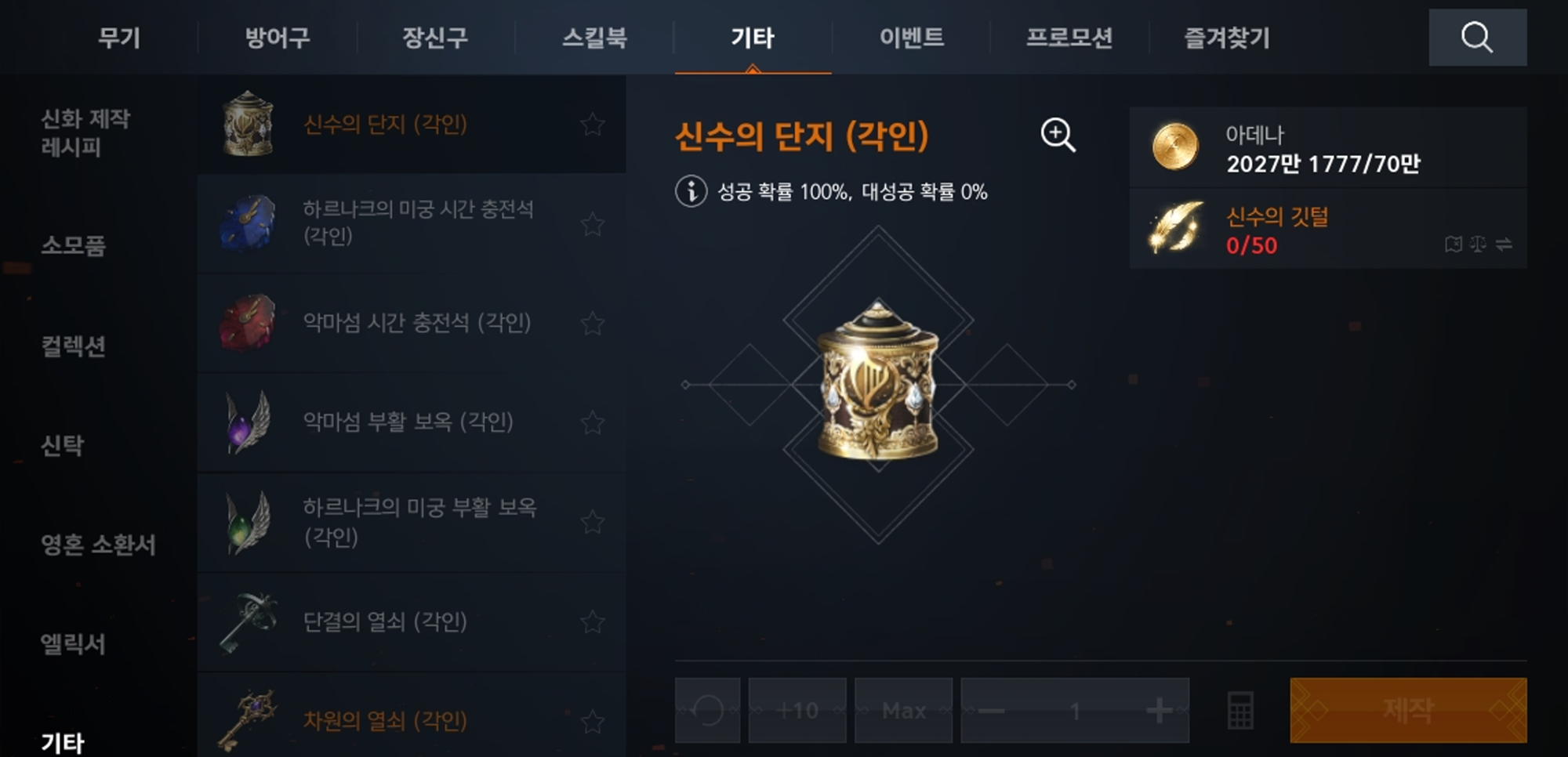Switch to the 프로모션 tab
Screen dimensions: 1568x757
tap(1069, 37)
